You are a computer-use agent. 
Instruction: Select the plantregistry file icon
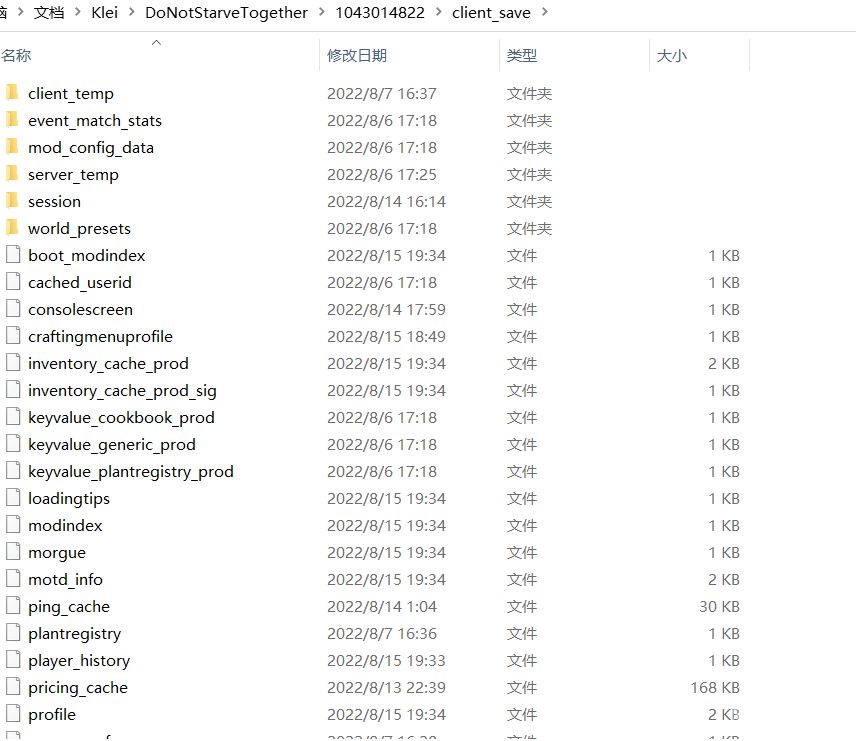(x=13, y=633)
